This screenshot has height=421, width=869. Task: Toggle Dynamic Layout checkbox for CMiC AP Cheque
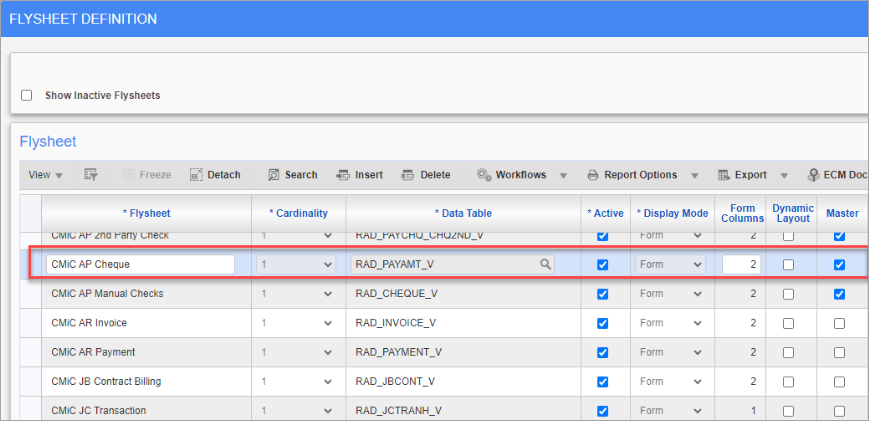tap(788, 265)
